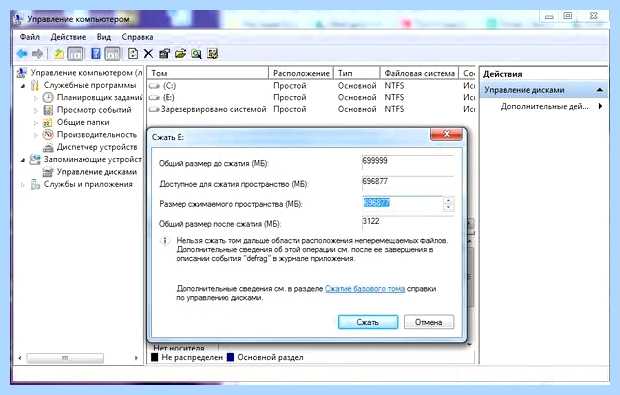
Task: Click the black X delete icon in toolbar
Action: pos(148,54)
